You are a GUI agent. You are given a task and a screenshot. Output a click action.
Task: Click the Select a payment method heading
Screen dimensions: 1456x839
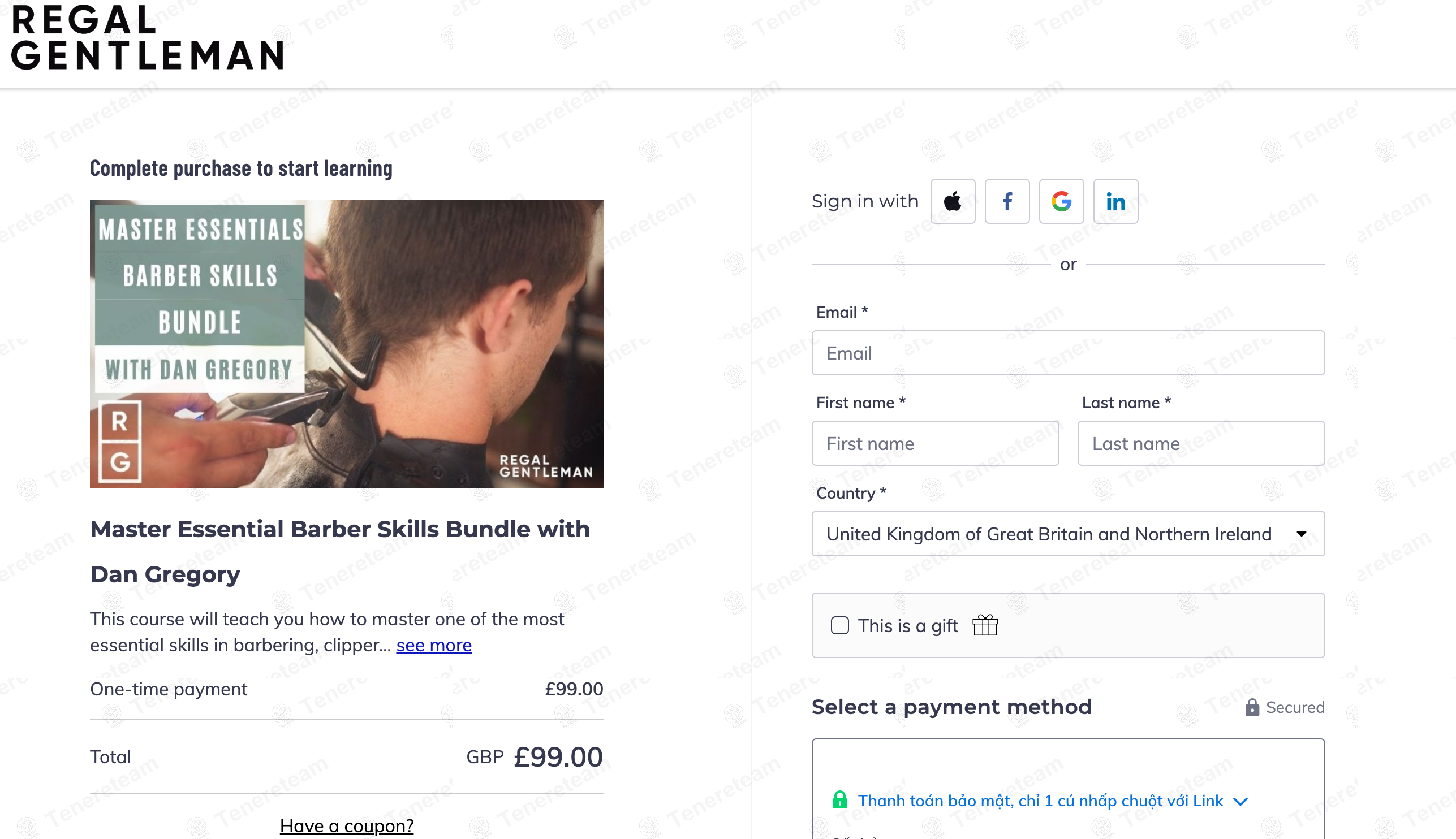[x=951, y=707]
